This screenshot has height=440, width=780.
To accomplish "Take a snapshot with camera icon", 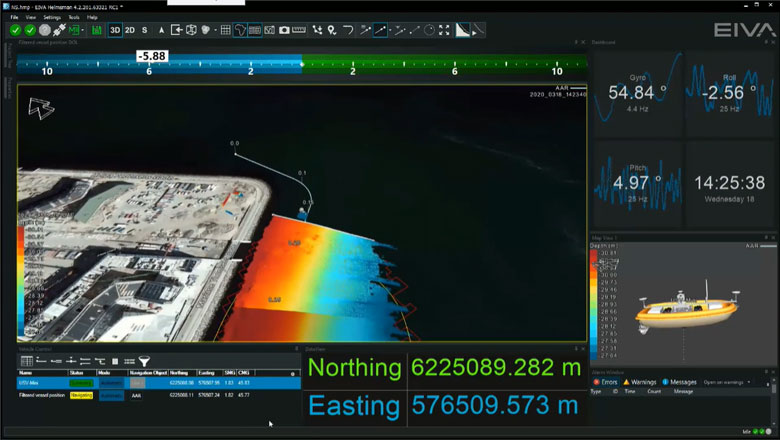I will click(x=284, y=30).
